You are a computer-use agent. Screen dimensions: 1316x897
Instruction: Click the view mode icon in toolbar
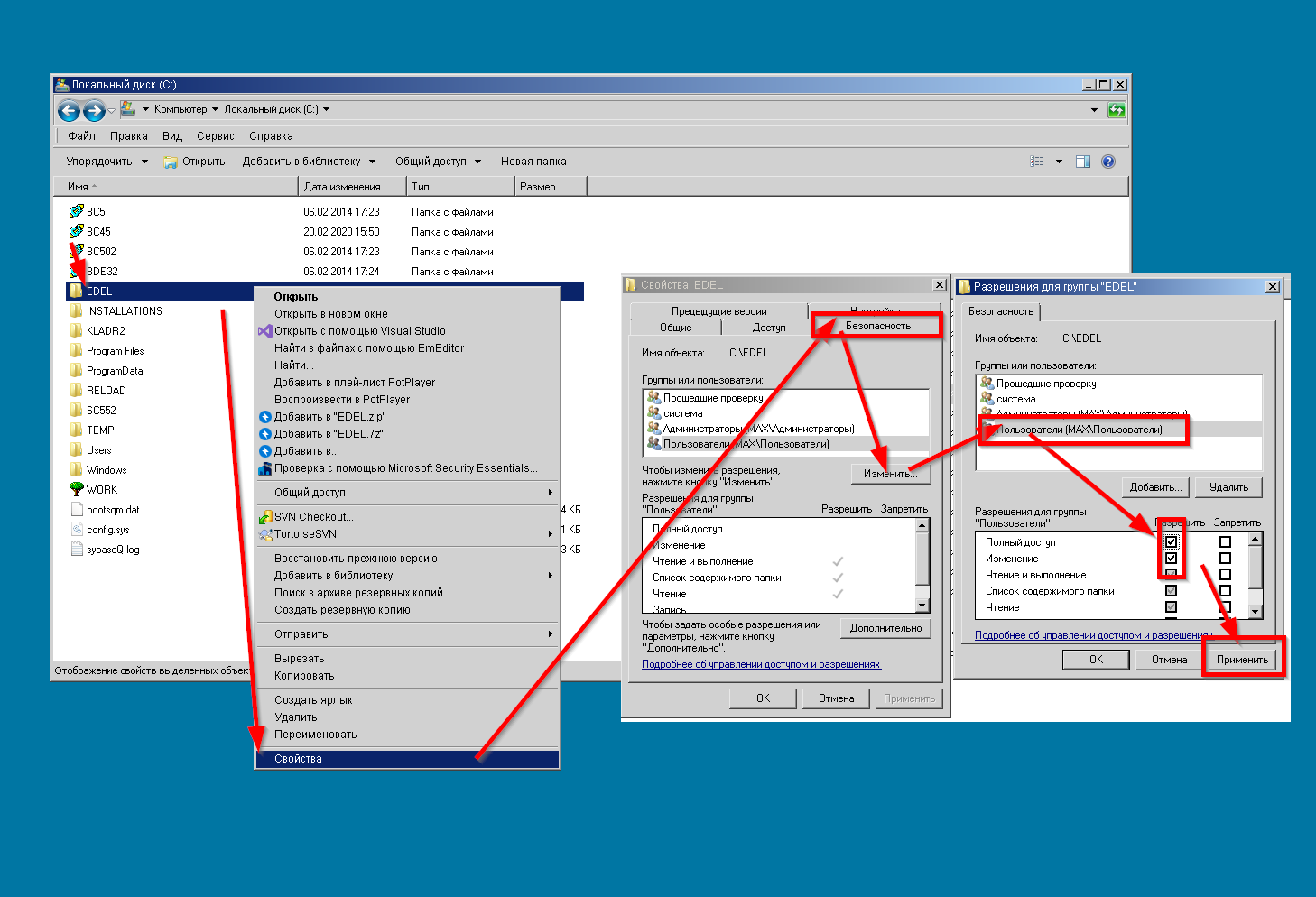pos(1037,162)
